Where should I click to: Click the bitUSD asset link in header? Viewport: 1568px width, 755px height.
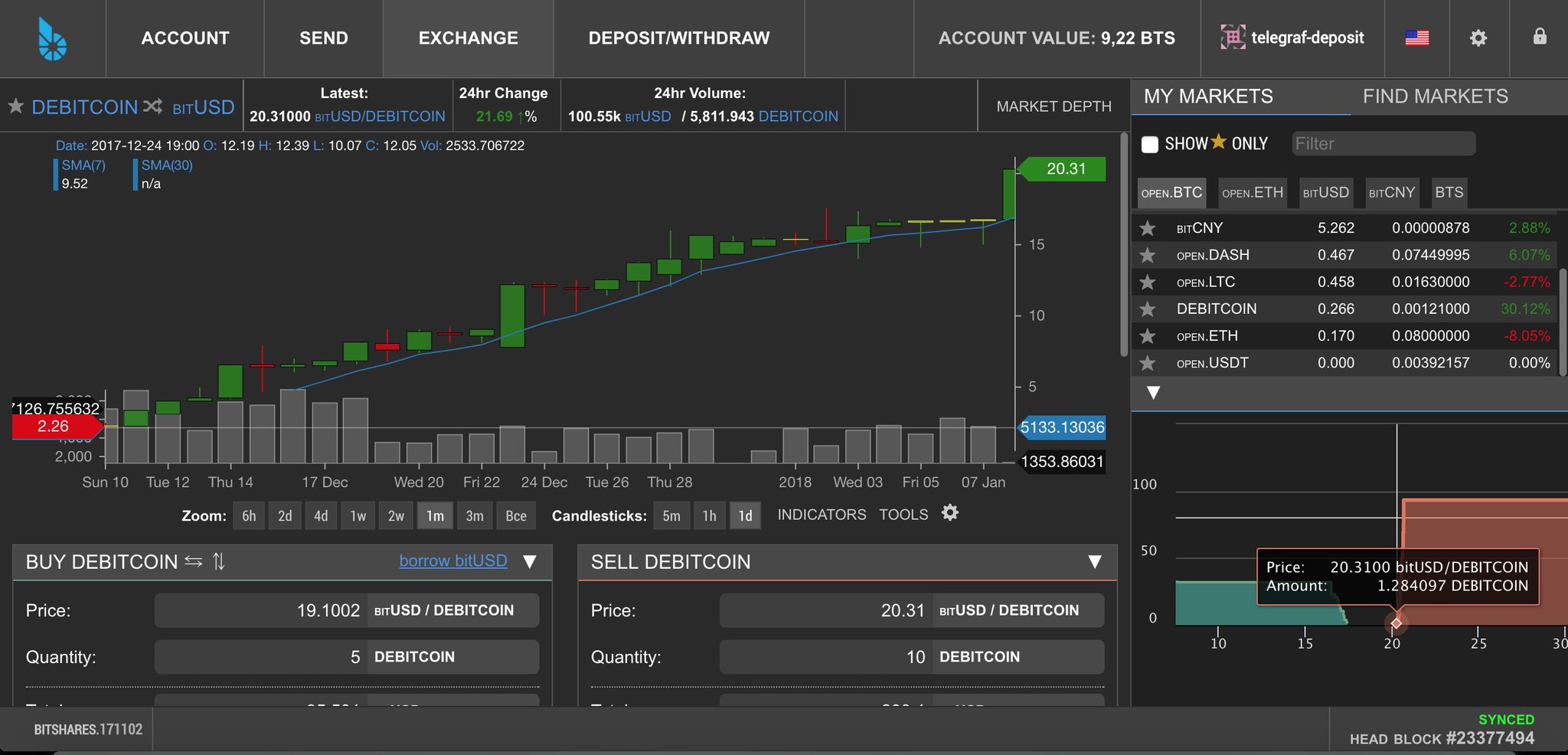[203, 106]
